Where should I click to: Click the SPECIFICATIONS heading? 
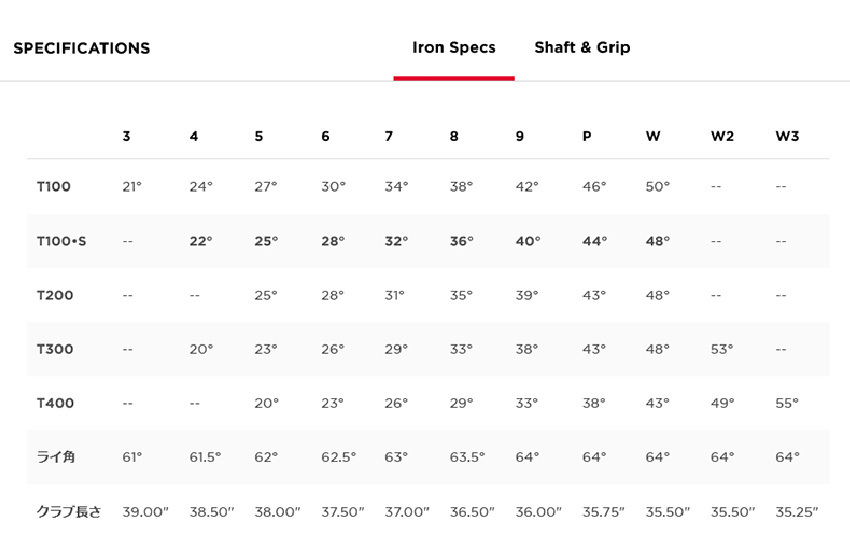[82, 48]
